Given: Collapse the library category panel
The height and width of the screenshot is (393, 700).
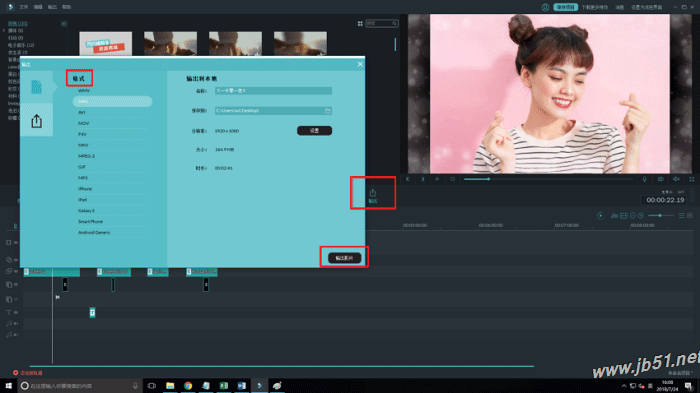Looking at the screenshot, I should [64, 24].
